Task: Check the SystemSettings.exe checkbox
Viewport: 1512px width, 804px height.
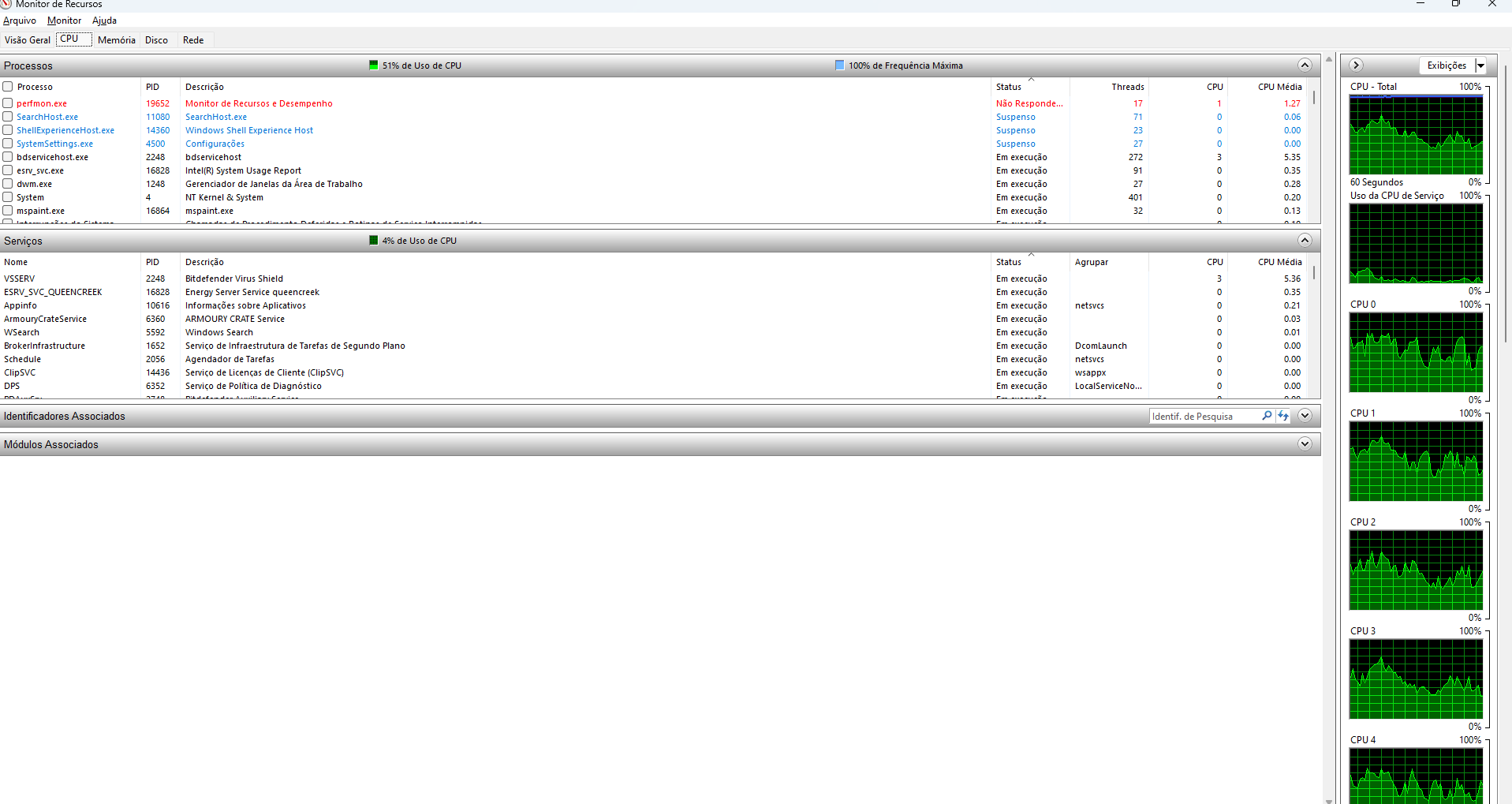Action: coord(8,144)
